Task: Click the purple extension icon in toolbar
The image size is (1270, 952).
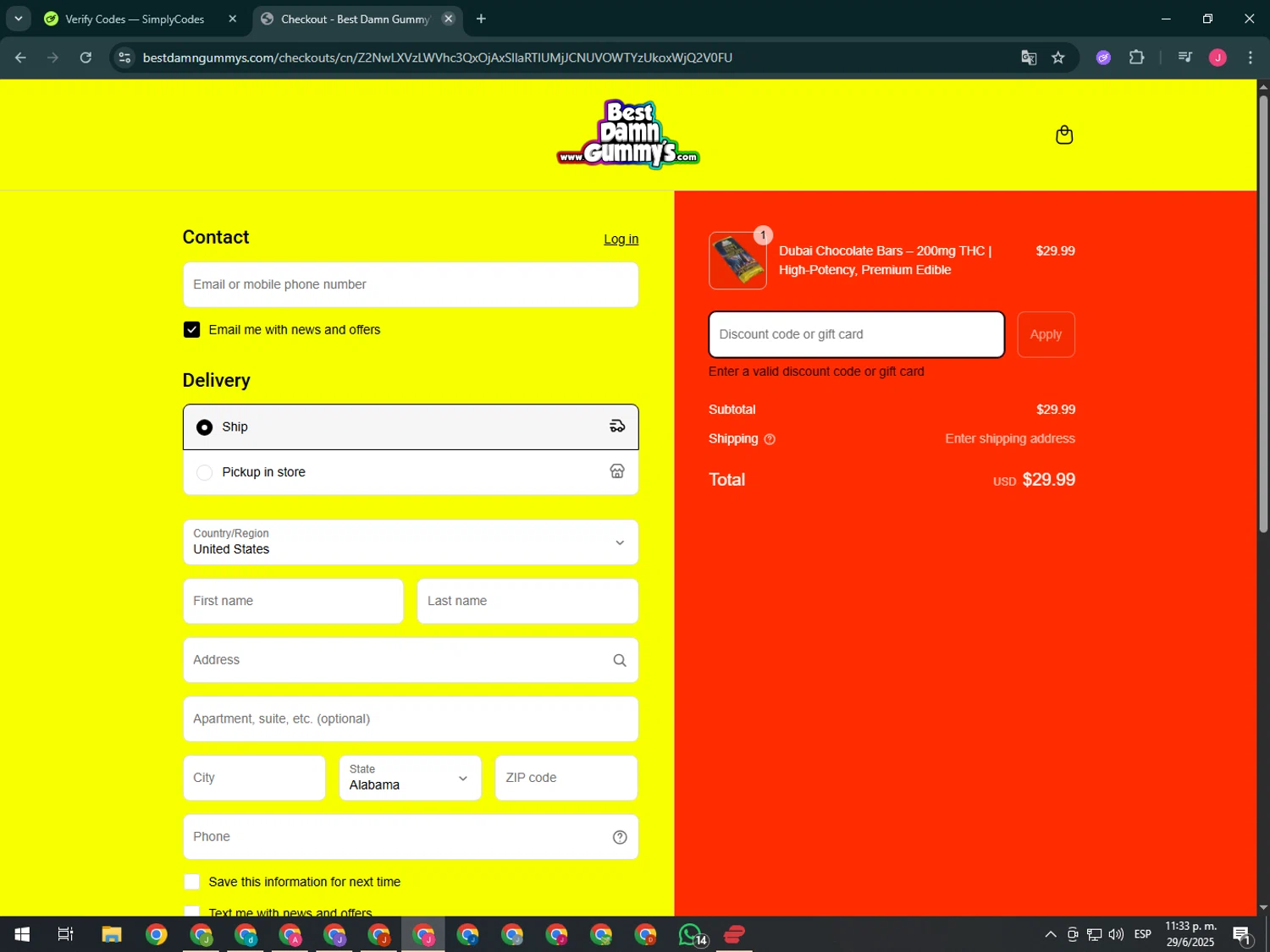Action: click(1103, 58)
